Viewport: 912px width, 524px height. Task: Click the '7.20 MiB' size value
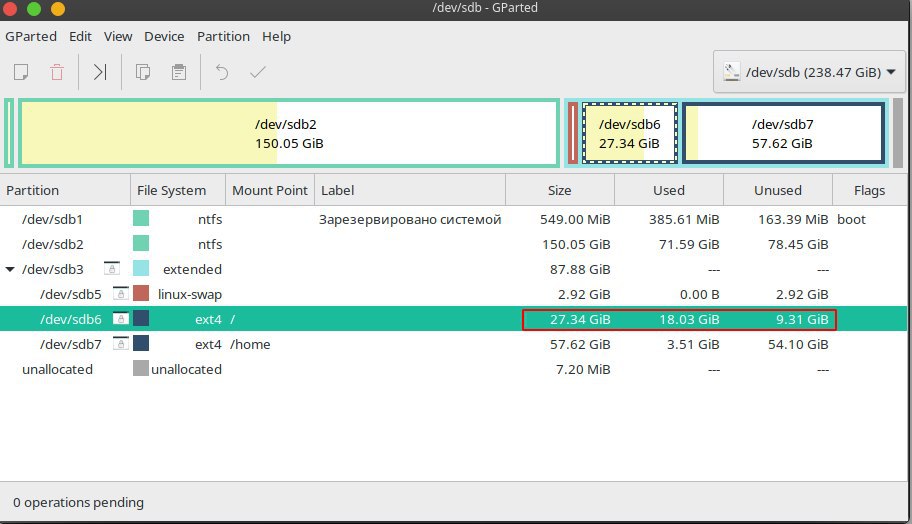coord(583,369)
